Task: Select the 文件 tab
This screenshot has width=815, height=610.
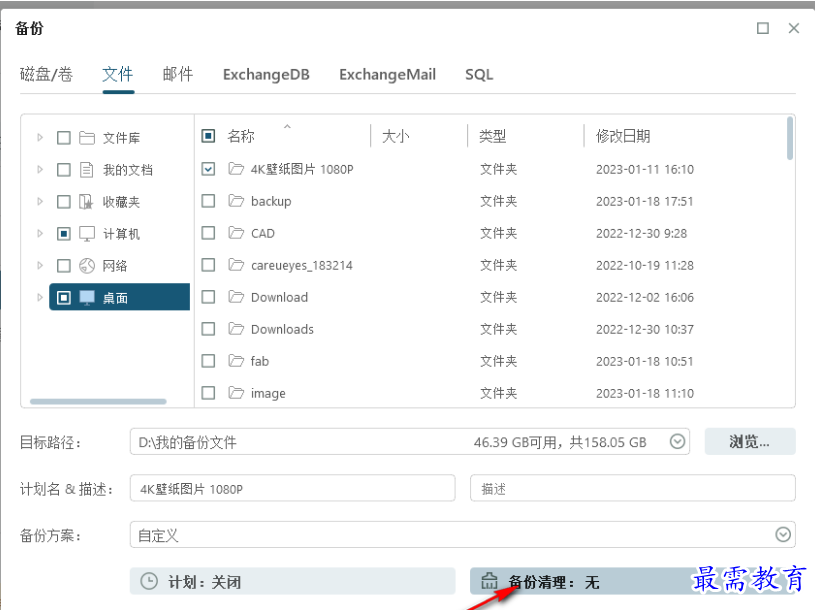Action: click(118, 75)
